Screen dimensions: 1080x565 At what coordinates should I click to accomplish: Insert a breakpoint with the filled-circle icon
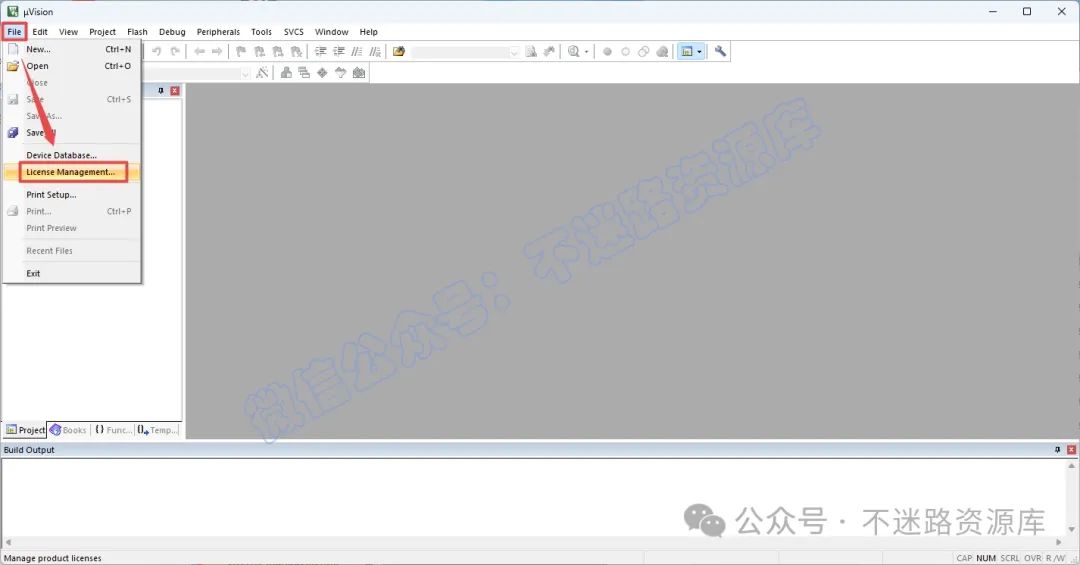pos(607,52)
